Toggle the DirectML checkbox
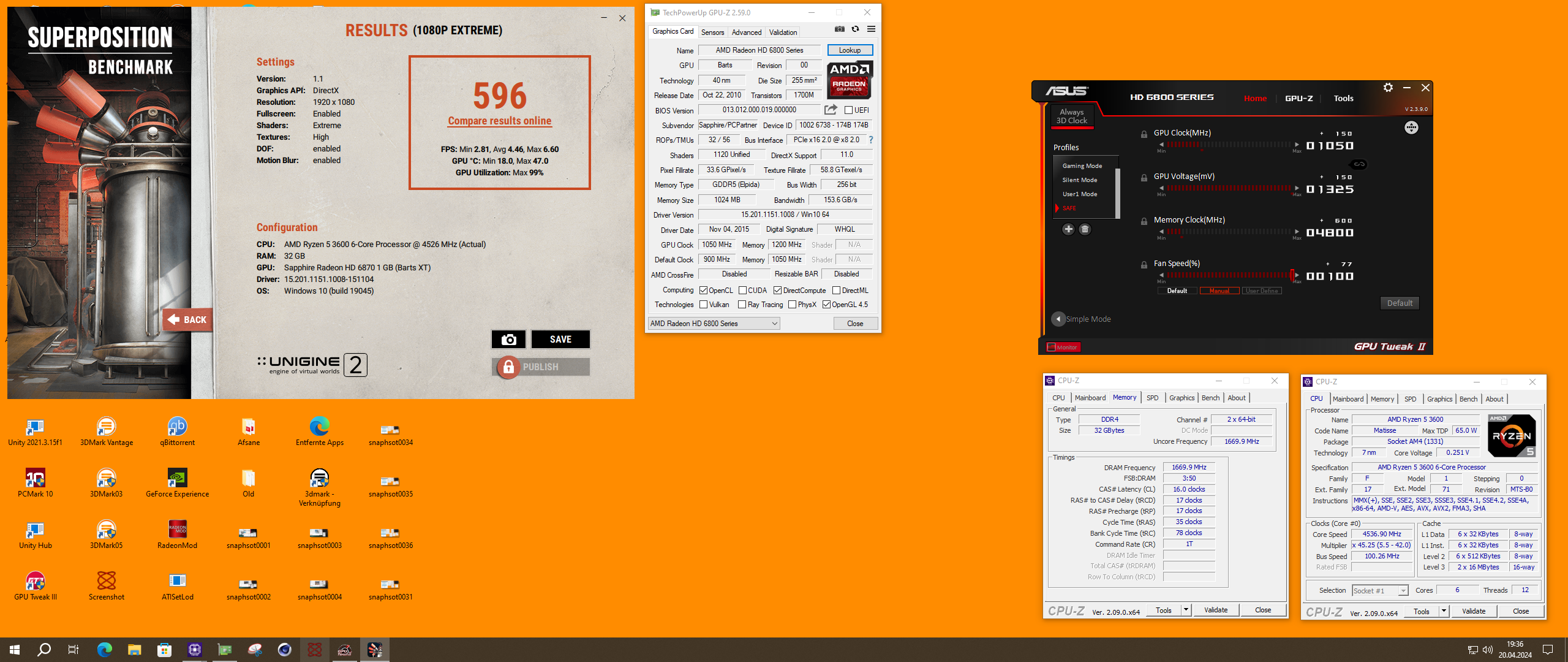This screenshot has width=1568, height=662. (836, 291)
